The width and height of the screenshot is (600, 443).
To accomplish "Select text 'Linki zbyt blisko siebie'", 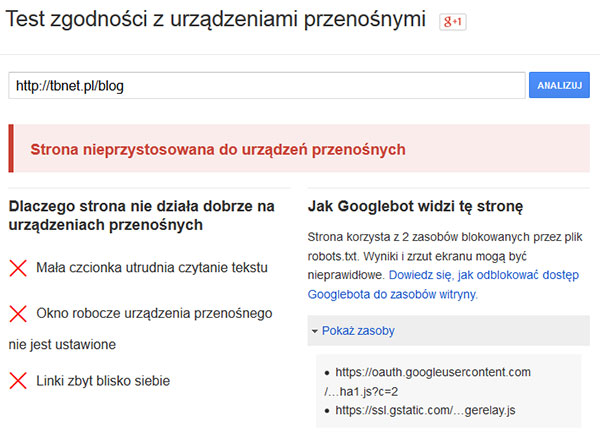I will coord(103,381).
